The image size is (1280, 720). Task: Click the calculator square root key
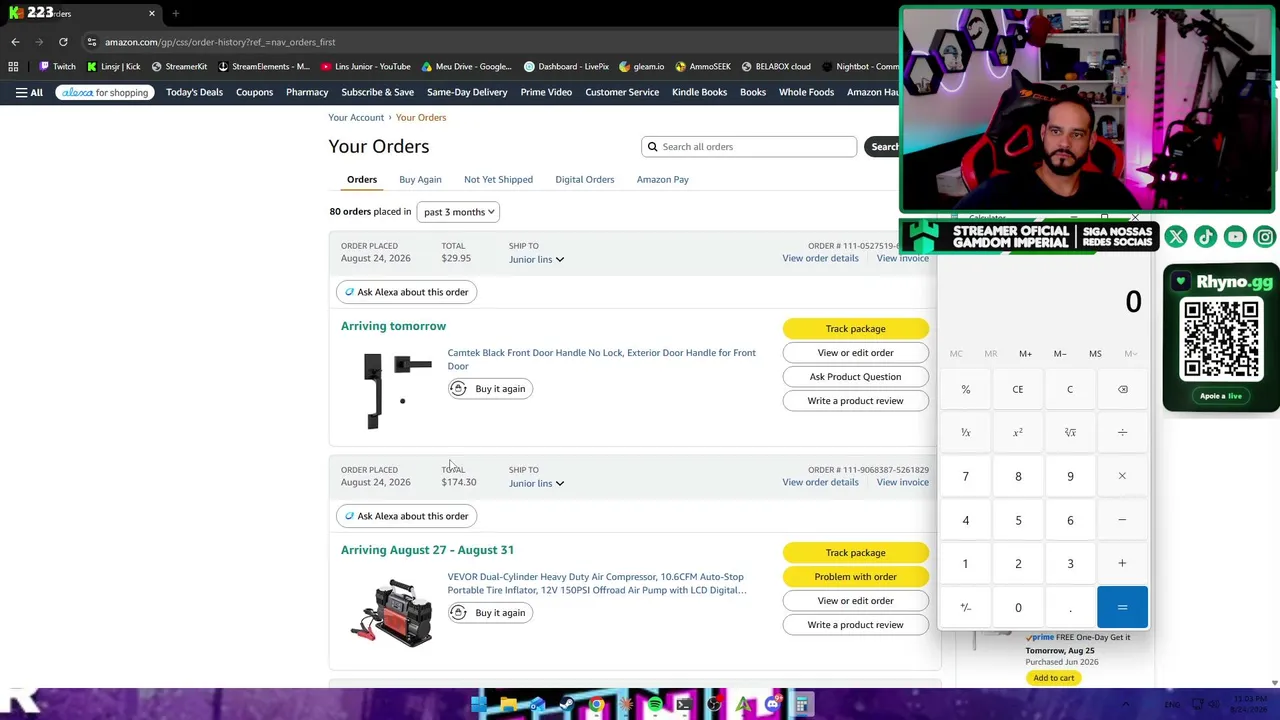pyautogui.click(x=1070, y=433)
